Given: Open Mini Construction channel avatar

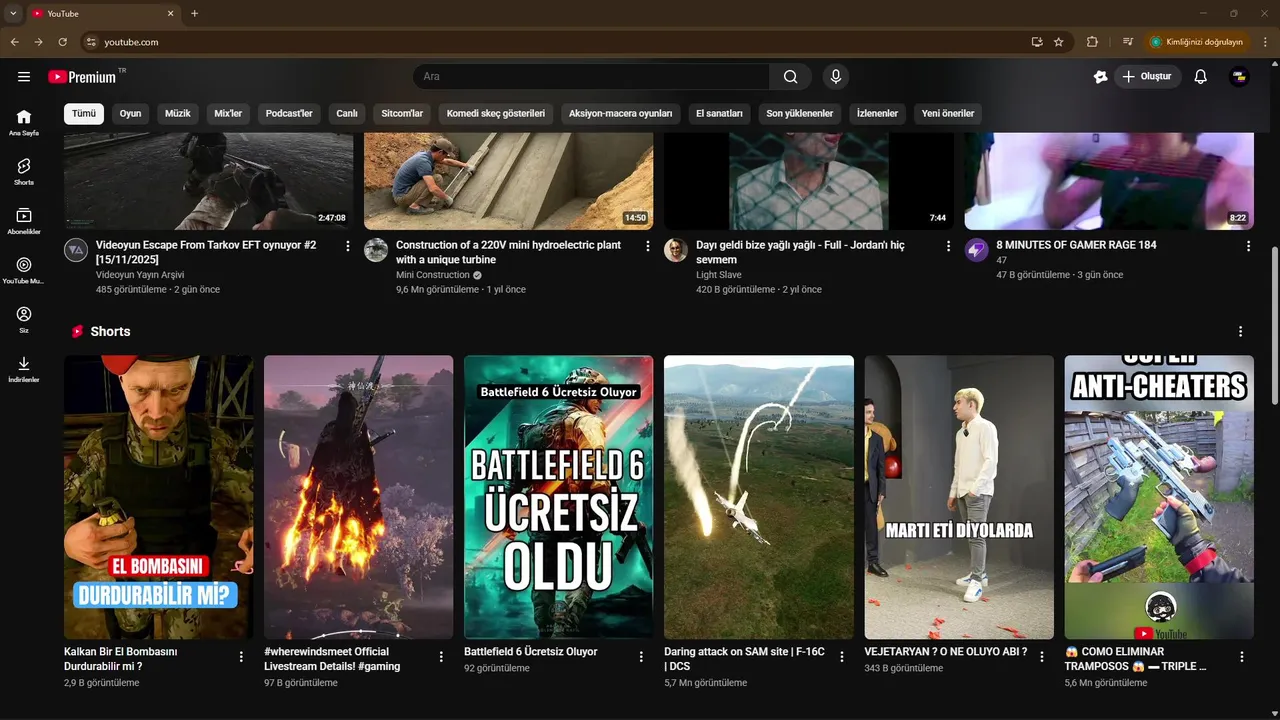Looking at the screenshot, I should tap(376, 250).
